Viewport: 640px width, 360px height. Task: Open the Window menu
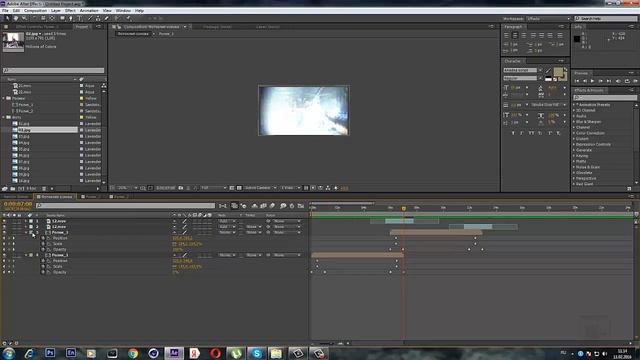[123, 11]
